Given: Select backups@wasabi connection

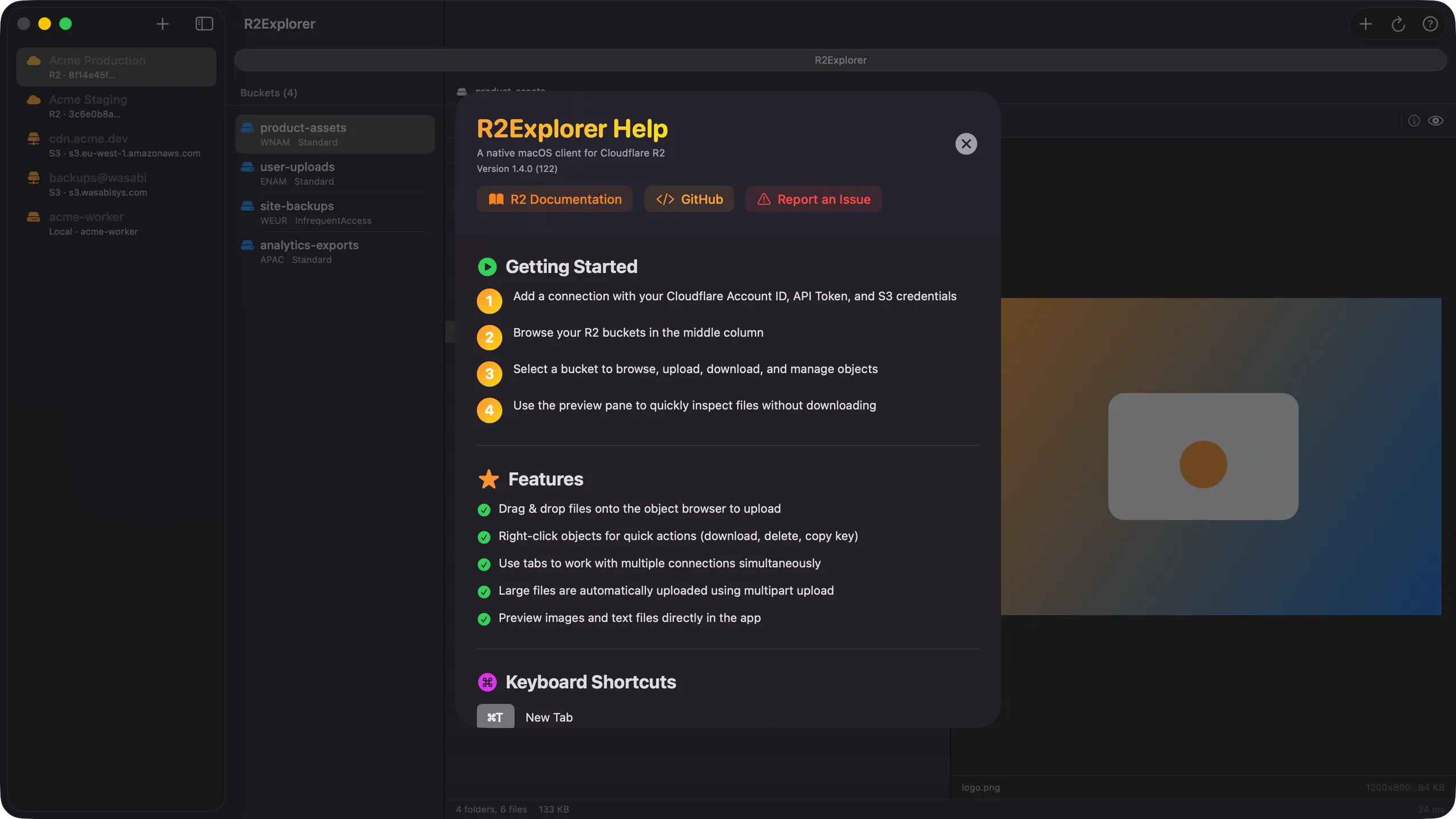Looking at the screenshot, I should pos(116,185).
